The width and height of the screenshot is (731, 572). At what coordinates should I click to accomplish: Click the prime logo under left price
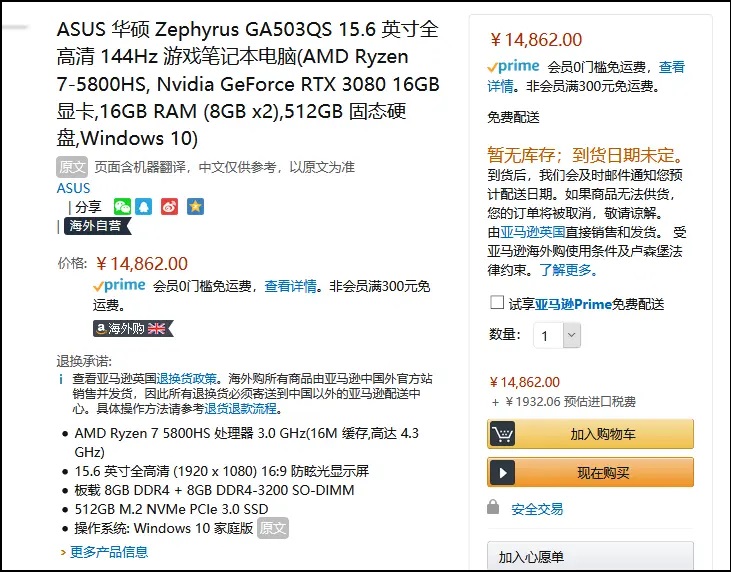tap(120, 285)
